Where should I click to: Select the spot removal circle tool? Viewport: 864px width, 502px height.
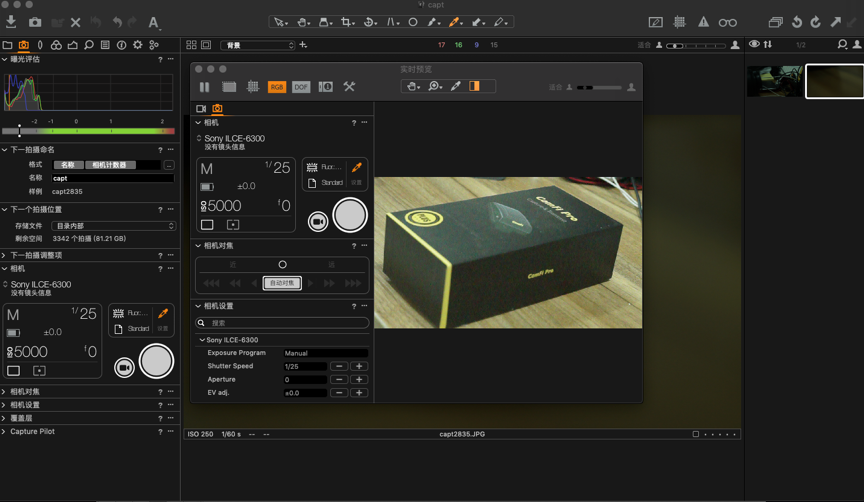413,22
